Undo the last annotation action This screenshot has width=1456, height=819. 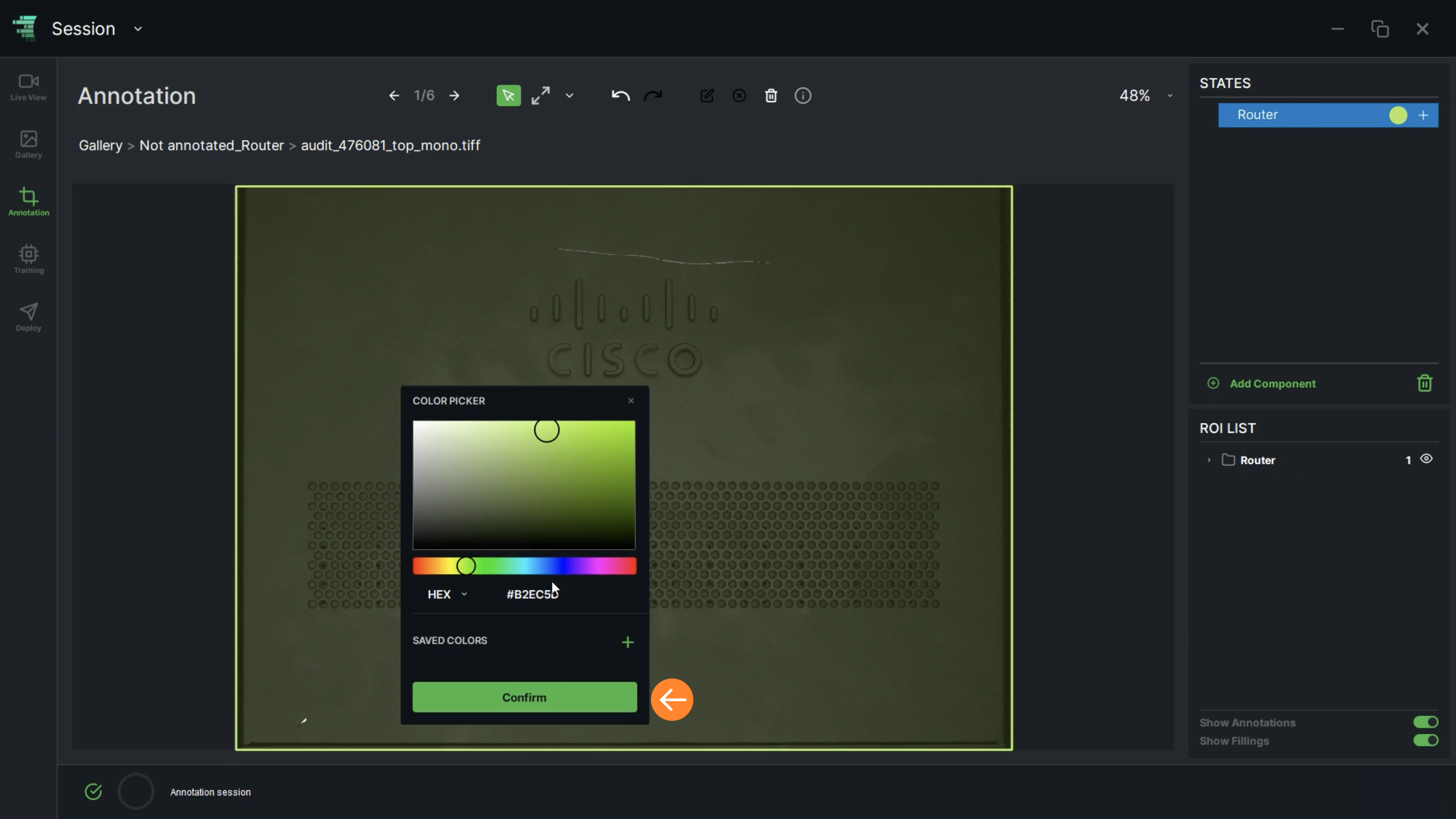point(620,96)
